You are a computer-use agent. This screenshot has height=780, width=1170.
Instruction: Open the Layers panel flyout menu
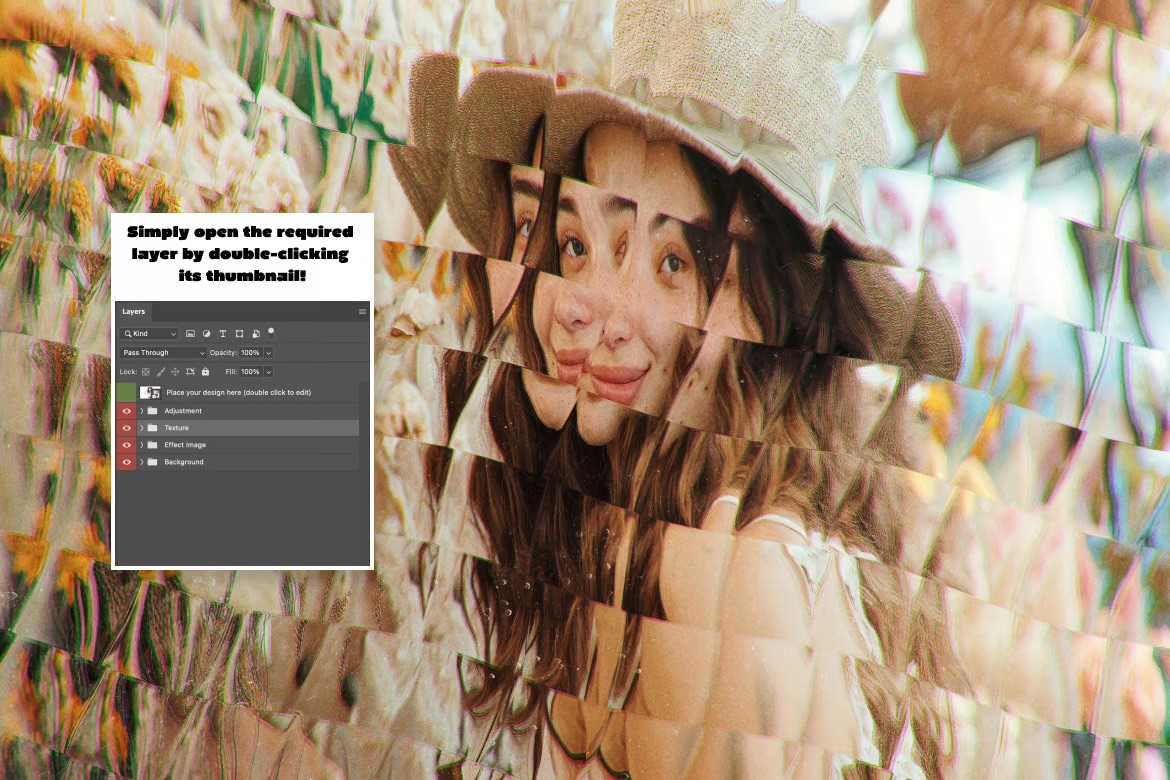tap(362, 311)
